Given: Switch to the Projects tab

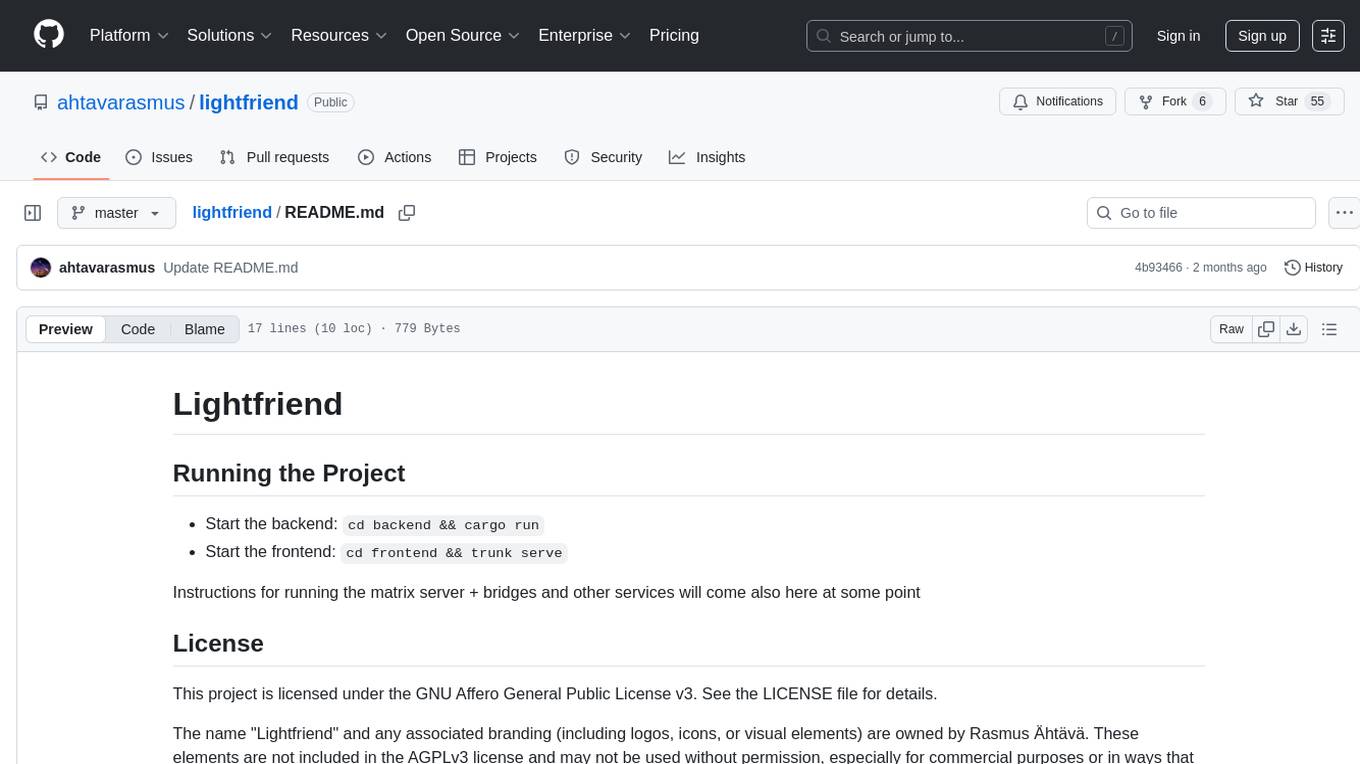Looking at the screenshot, I should tap(498, 157).
